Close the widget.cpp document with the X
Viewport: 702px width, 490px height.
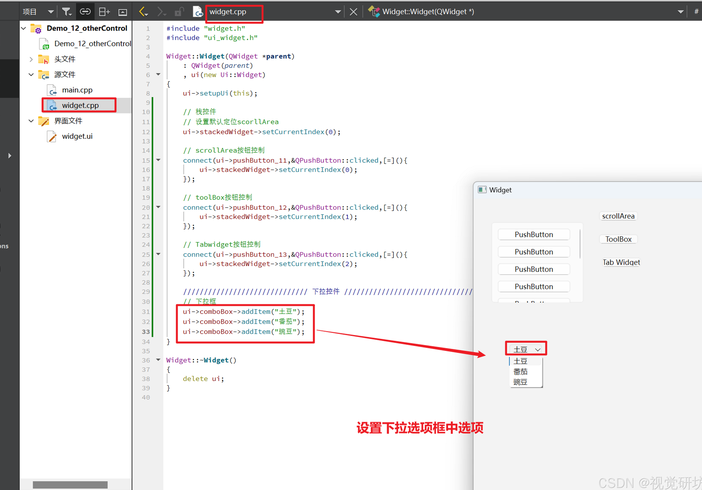click(353, 12)
